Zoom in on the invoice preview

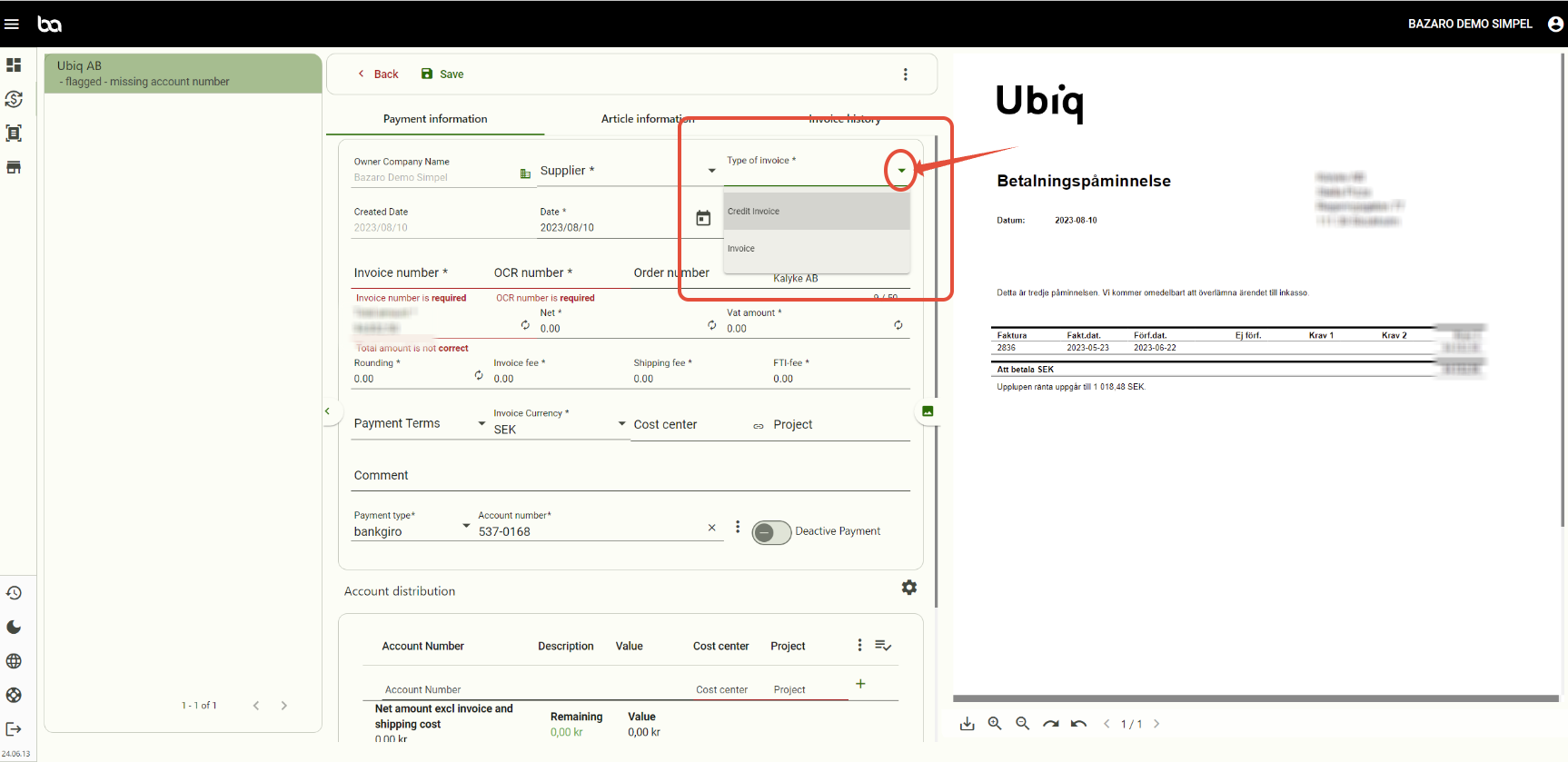[x=995, y=724]
